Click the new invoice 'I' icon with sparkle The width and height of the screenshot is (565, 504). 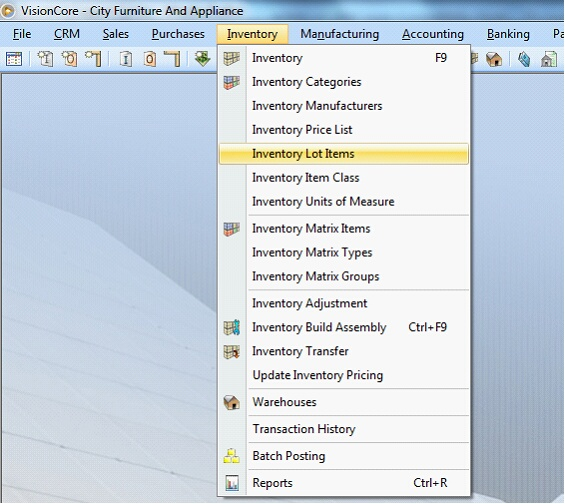[x=45, y=59]
